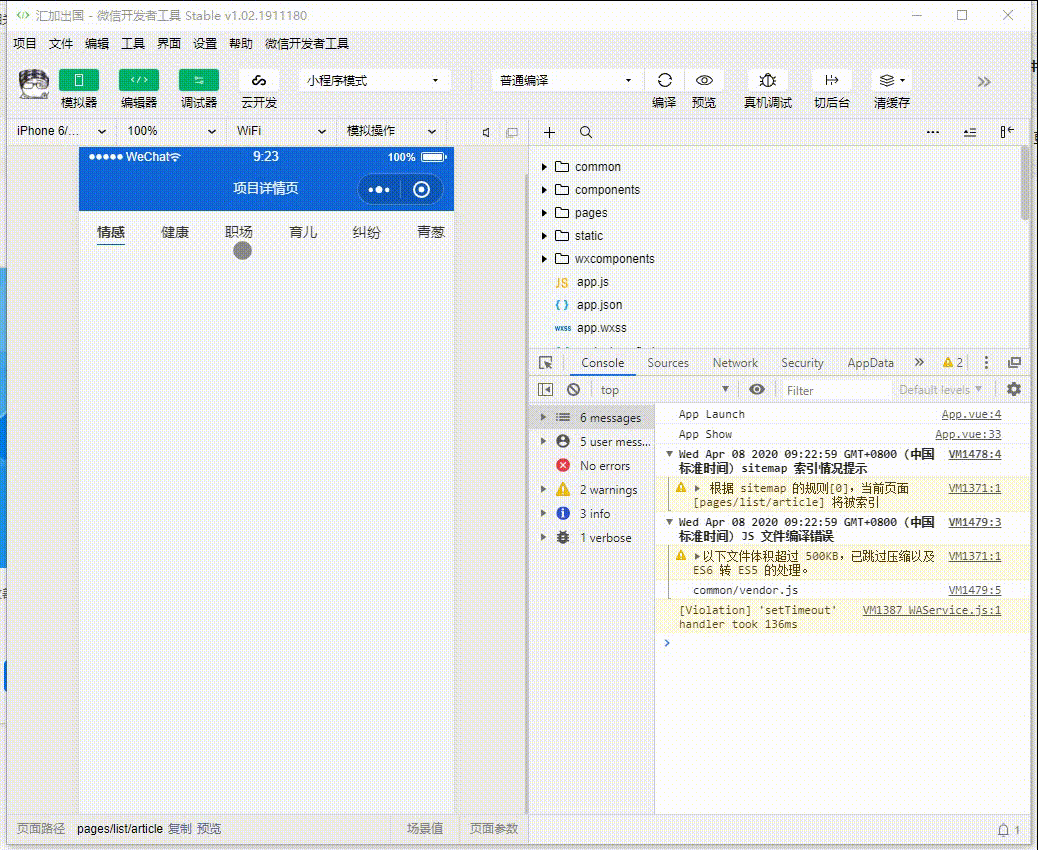
Task: Toggle the Simulator panel button
Action: click(79, 81)
